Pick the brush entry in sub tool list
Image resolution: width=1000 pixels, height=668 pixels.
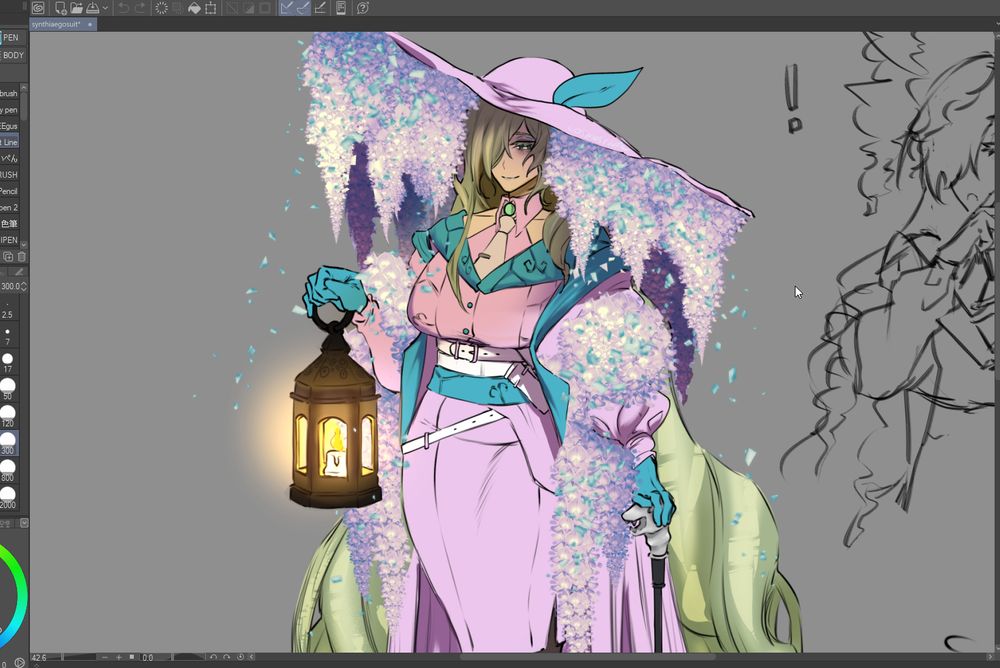click(9, 93)
